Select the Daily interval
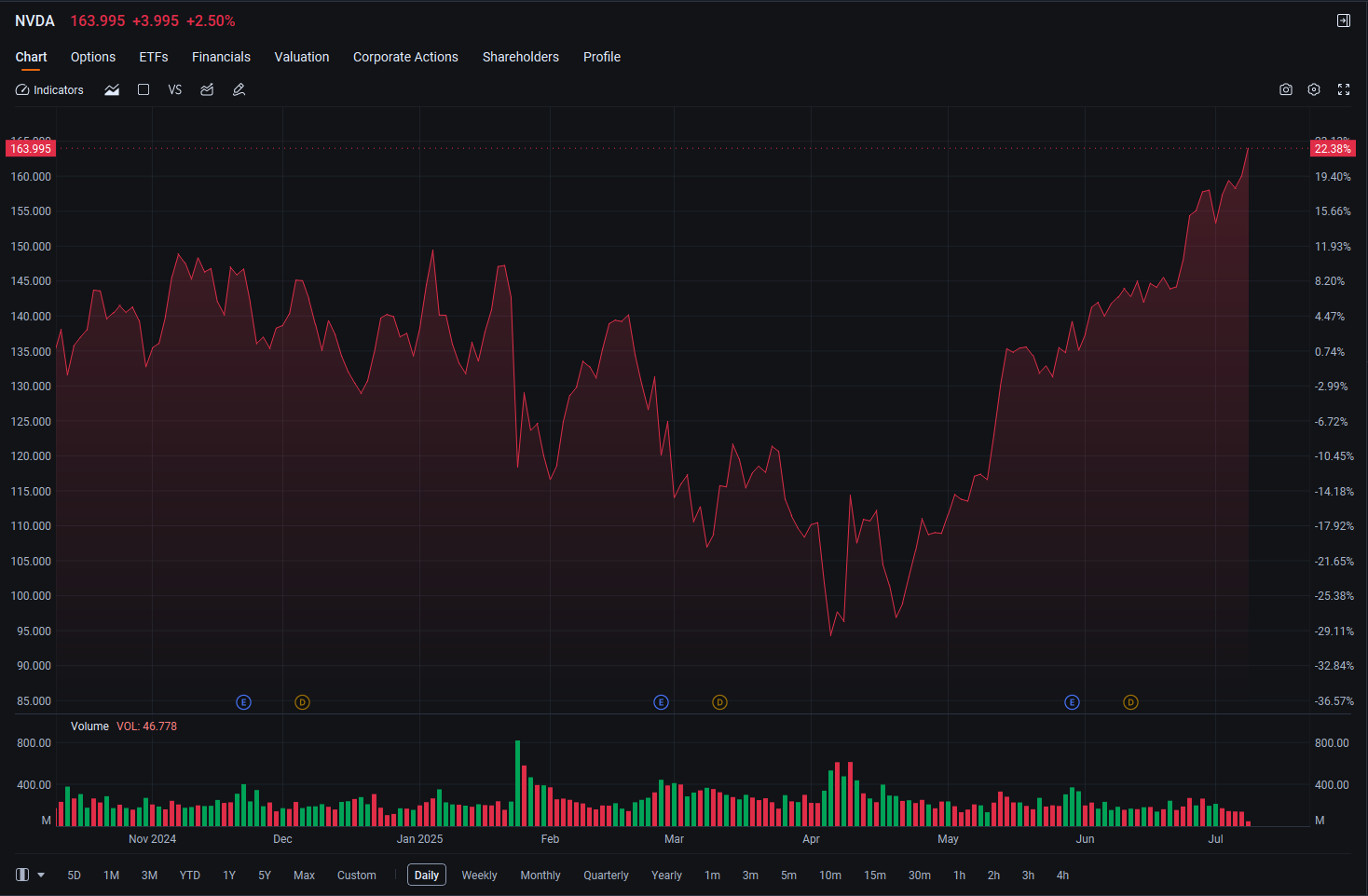 (427, 876)
